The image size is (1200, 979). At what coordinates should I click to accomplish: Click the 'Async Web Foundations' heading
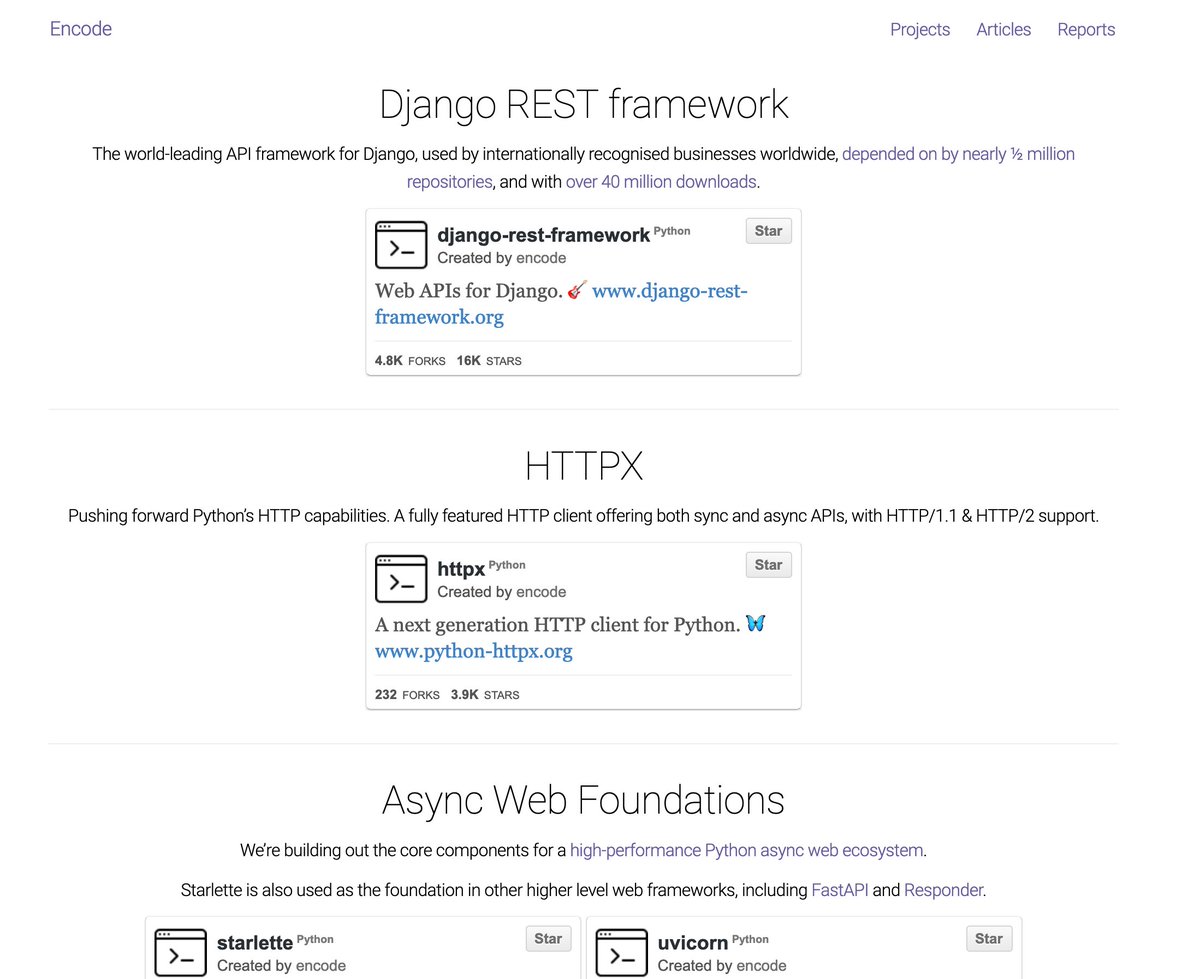583,801
